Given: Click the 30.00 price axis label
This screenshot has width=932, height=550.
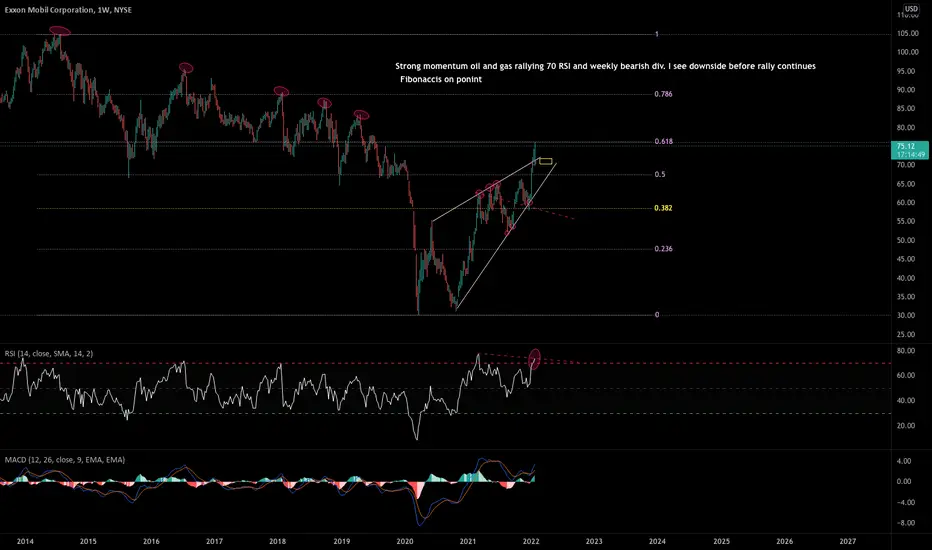Looking at the screenshot, I should tap(908, 316).
